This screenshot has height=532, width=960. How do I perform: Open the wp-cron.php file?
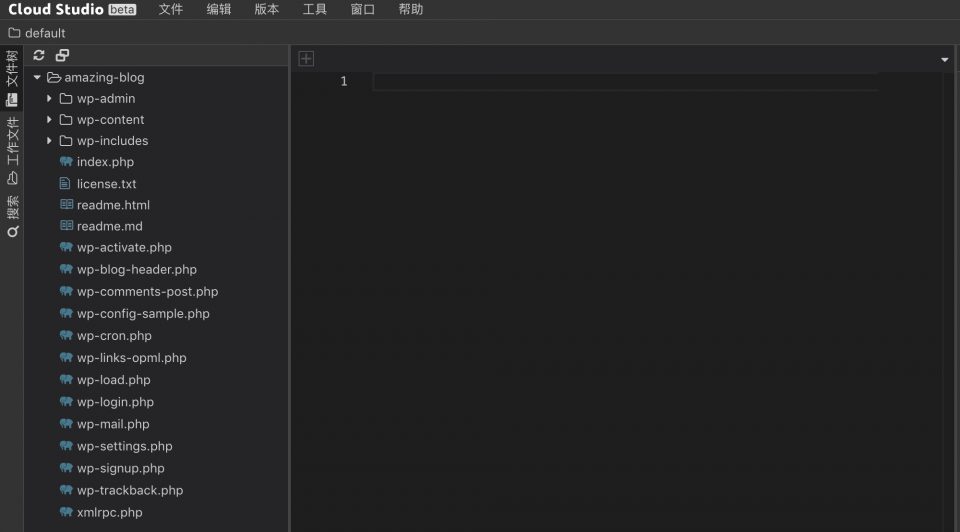click(x=114, y=335)
